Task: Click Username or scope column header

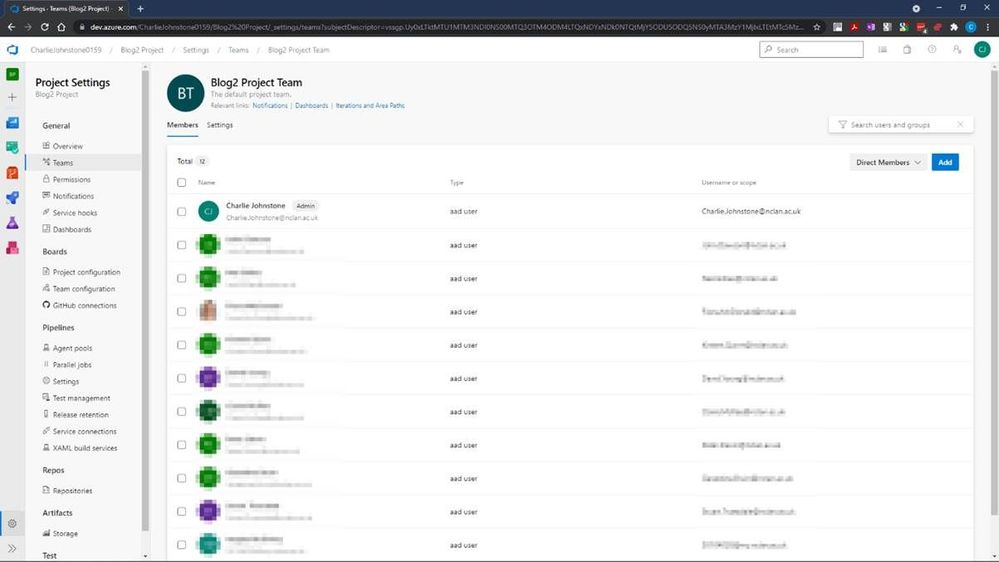Action: pyautogui.click(x=729, y=182)
